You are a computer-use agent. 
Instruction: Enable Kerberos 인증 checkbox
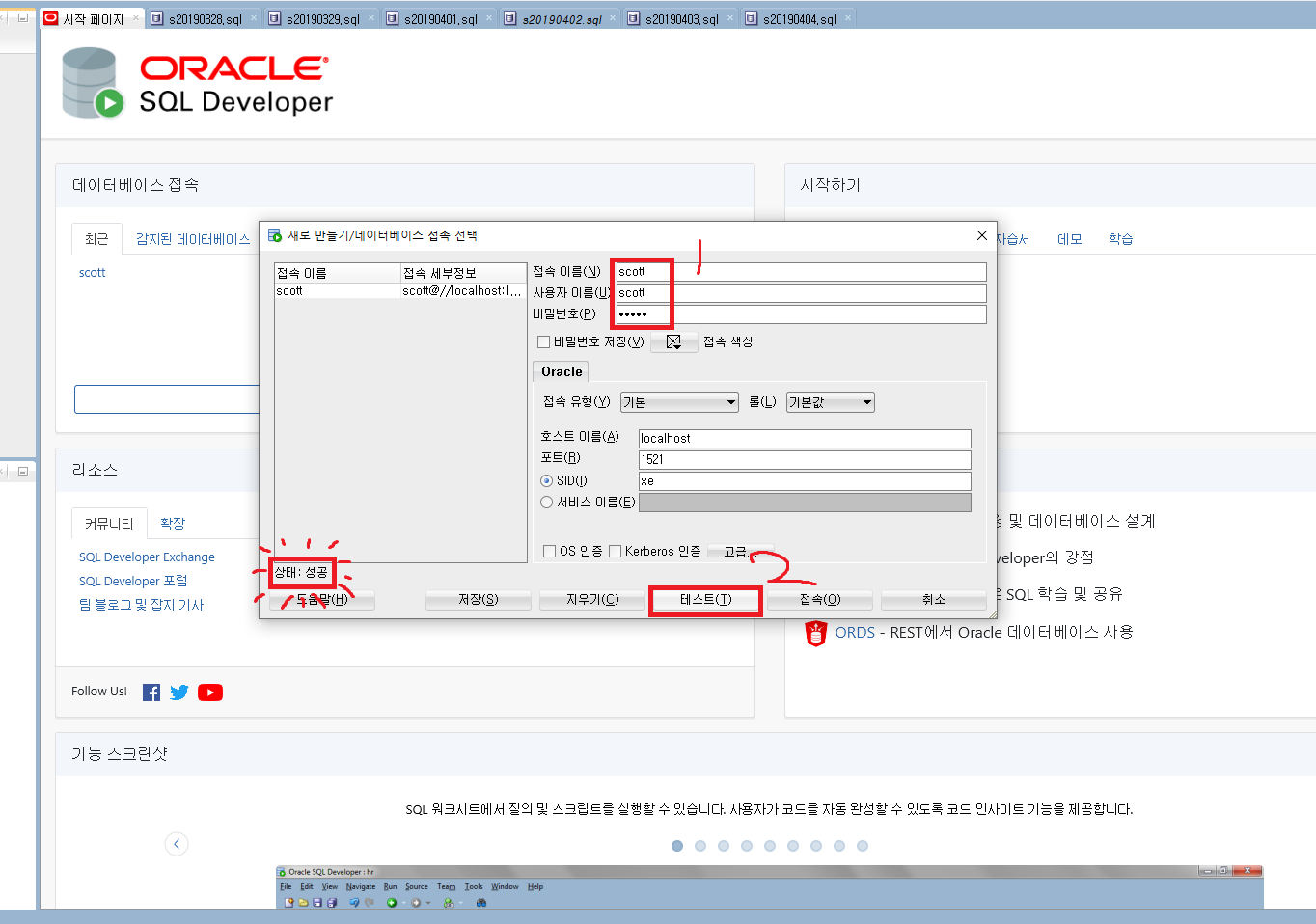616,551
